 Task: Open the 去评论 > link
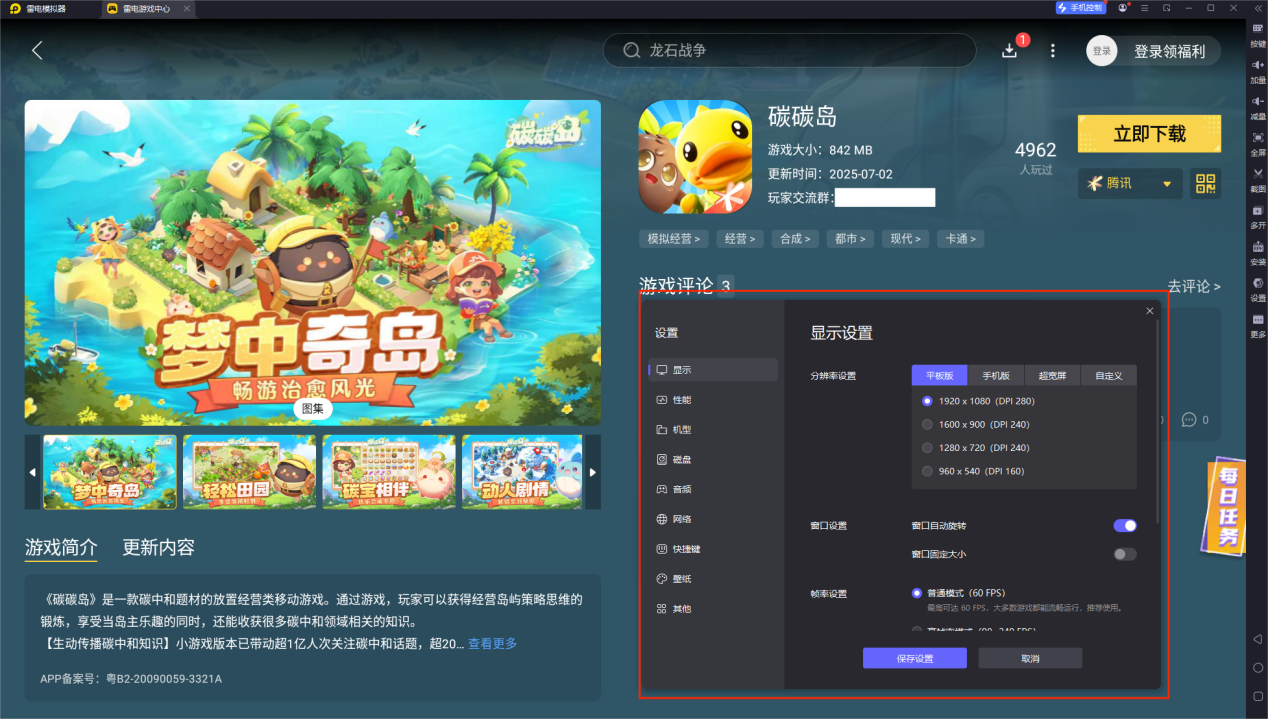click(x=1194, y=287)
